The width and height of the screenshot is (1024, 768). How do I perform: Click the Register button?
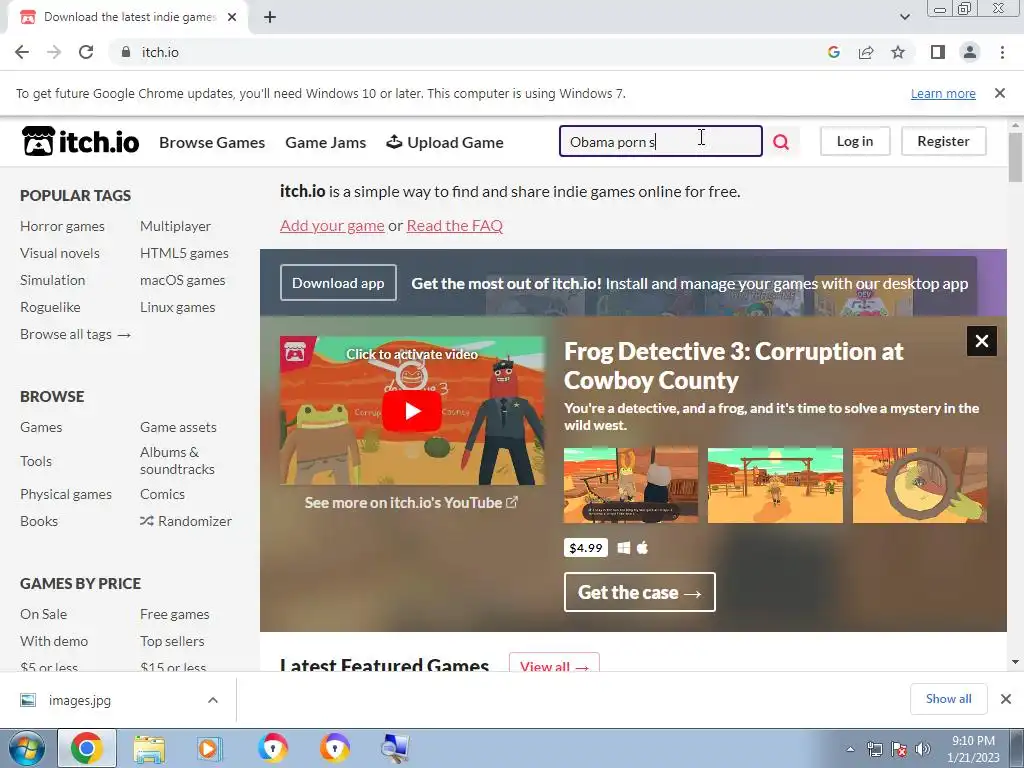tap(943, 141)
